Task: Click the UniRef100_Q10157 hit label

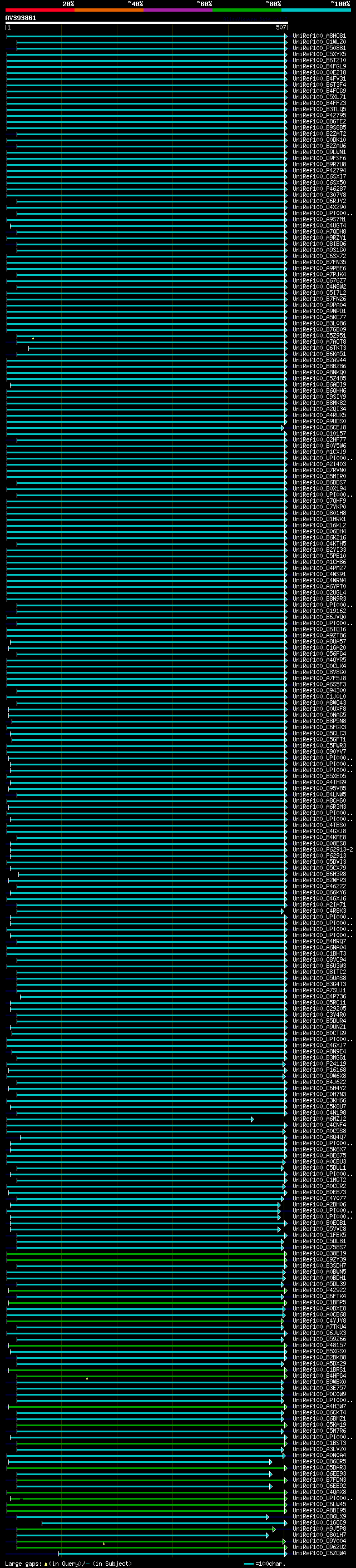Action: (319, 433)
